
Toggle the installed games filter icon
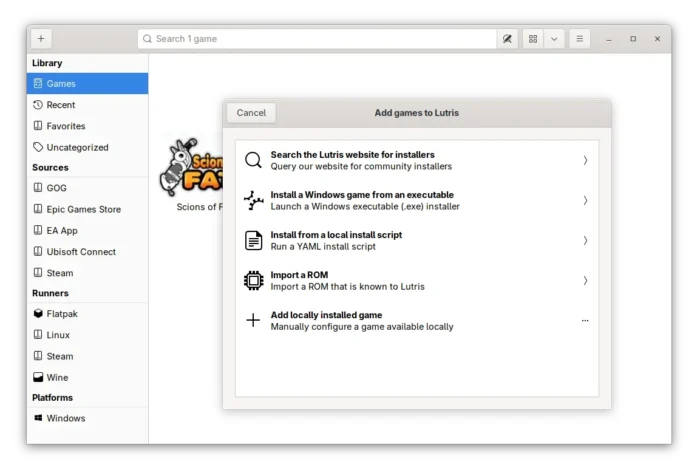click(507, 39)
